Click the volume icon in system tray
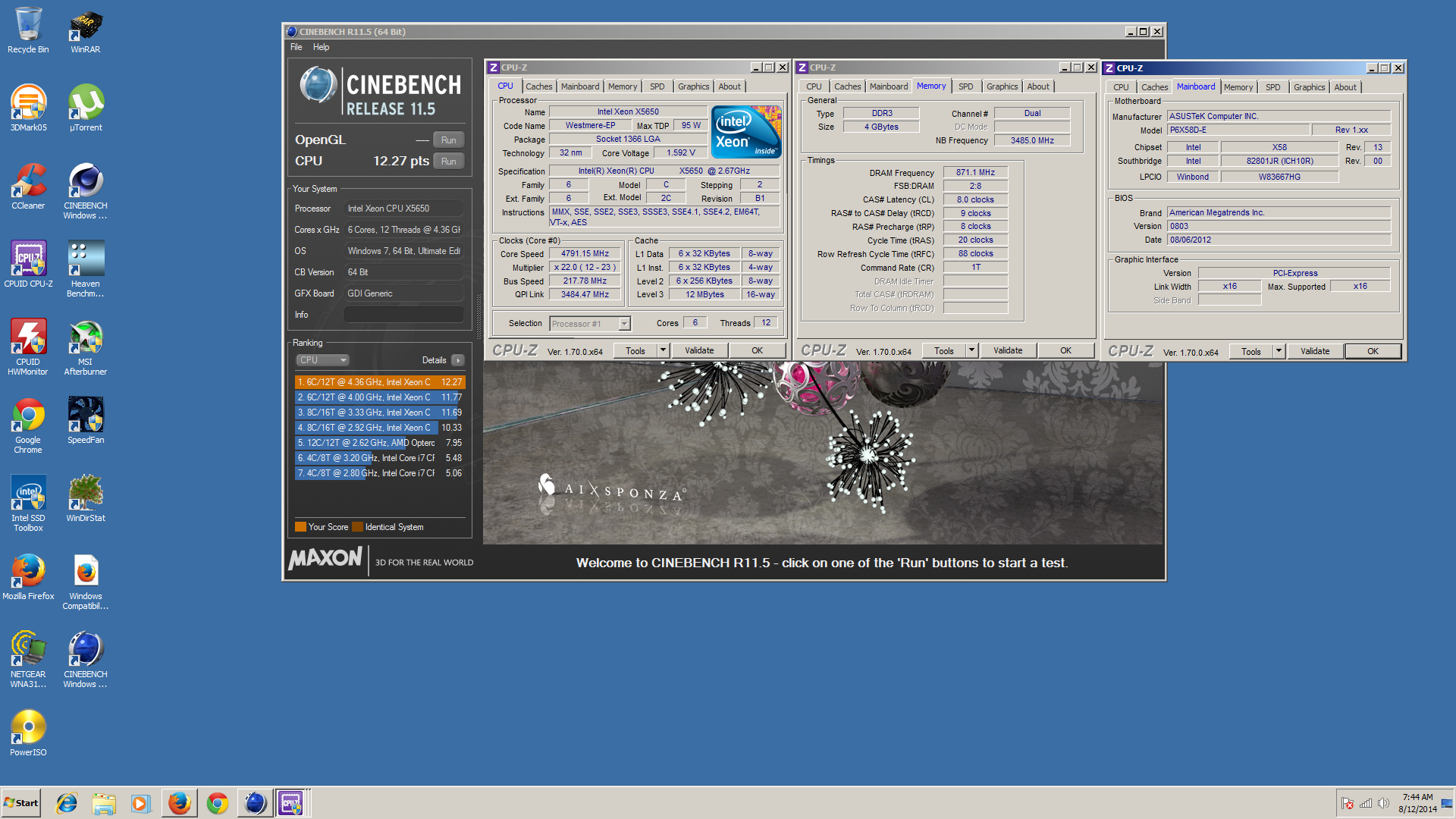The height and width of the screenshot is (819, 1456). click(x=1383, y=803)
